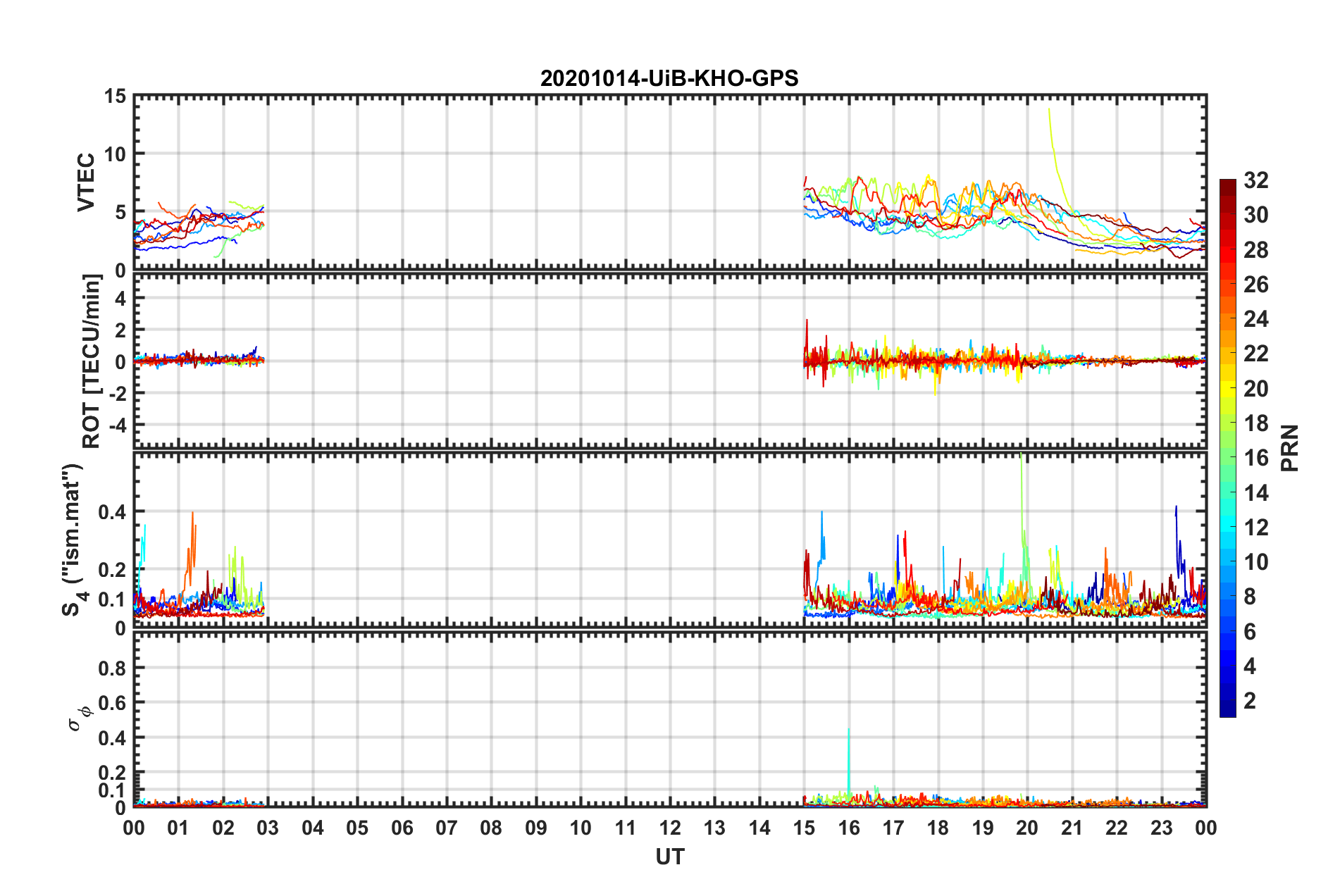Click the green middle of PRN colorbar

coord(1227,448)
